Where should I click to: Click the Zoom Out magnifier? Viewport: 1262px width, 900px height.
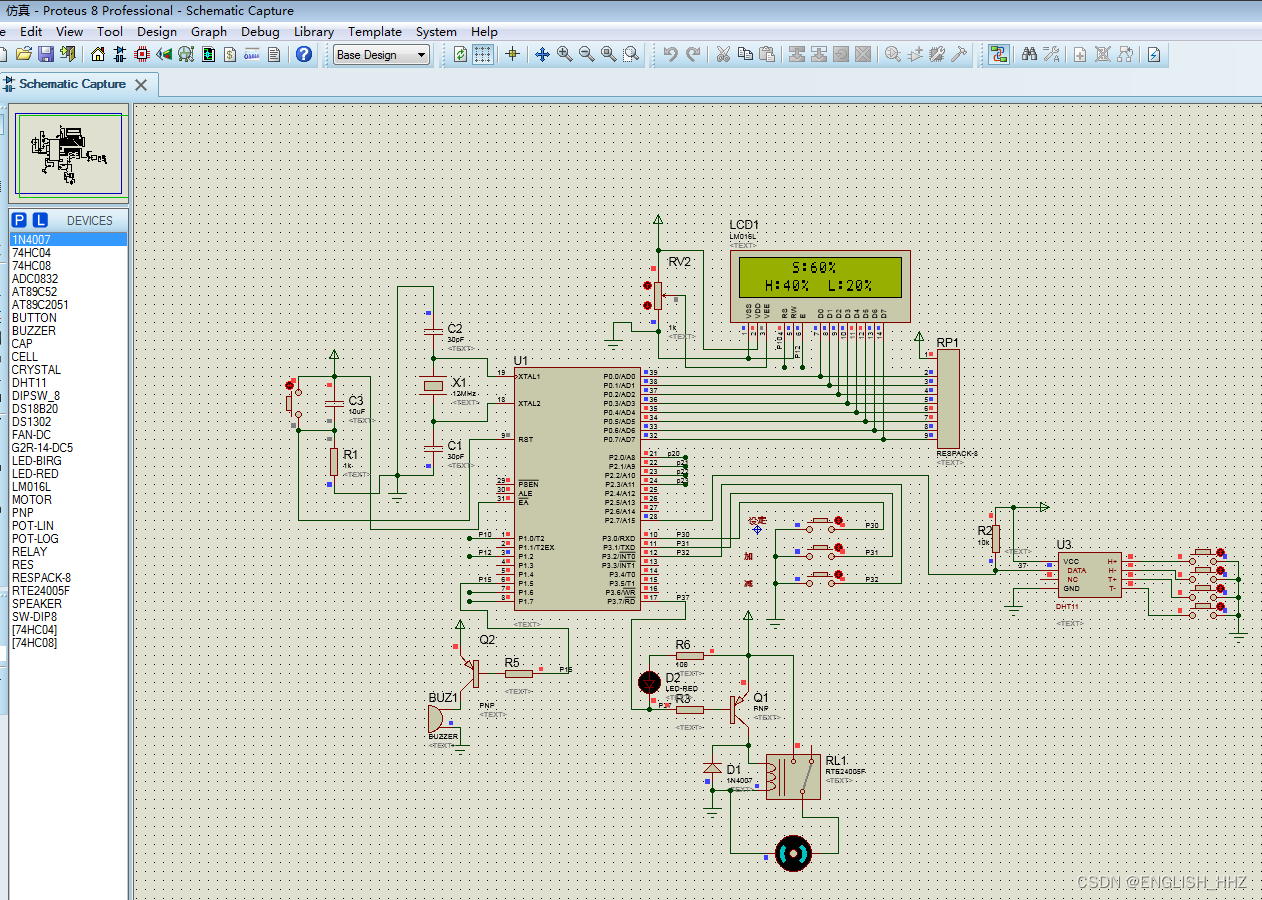point(586,54)
